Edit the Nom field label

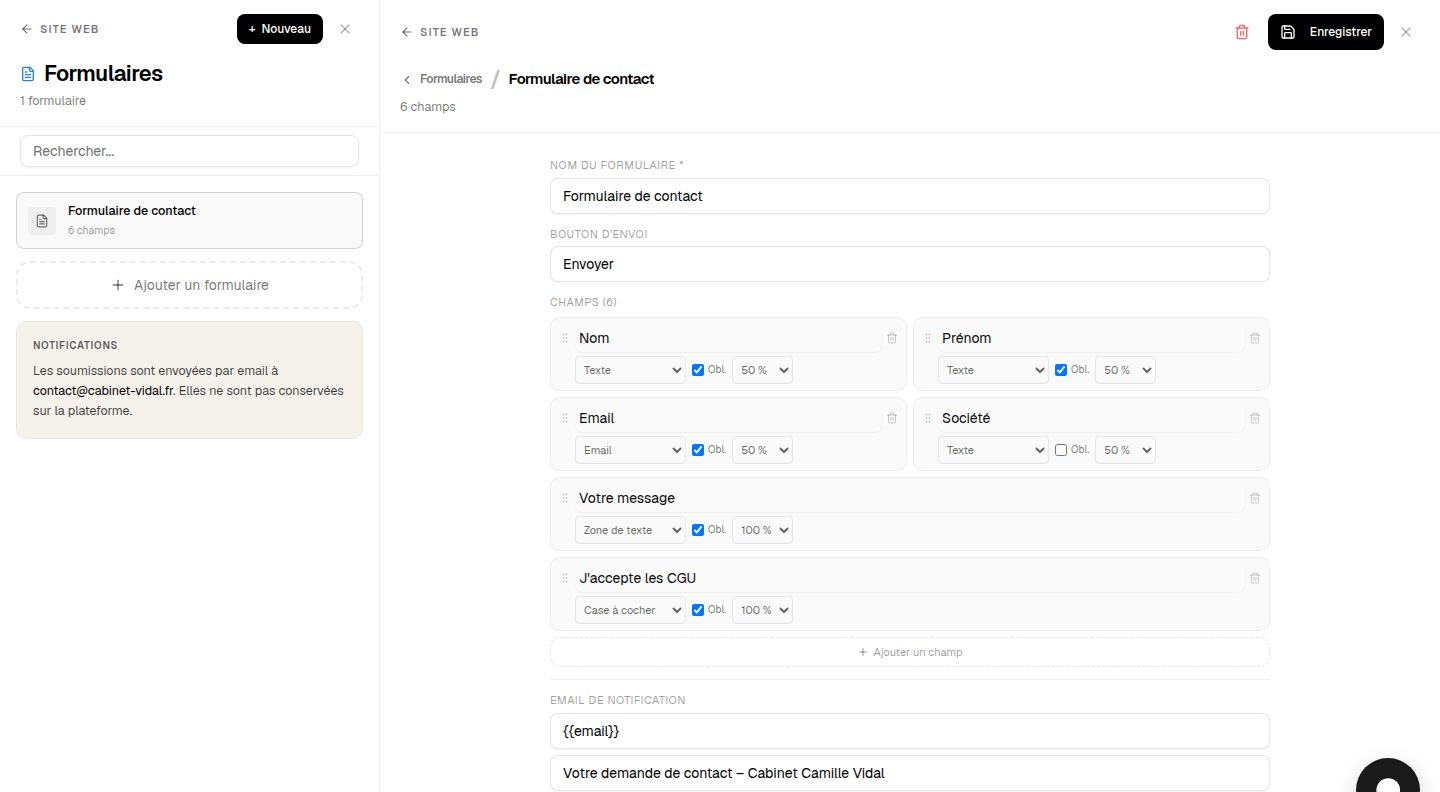point(728,338)
